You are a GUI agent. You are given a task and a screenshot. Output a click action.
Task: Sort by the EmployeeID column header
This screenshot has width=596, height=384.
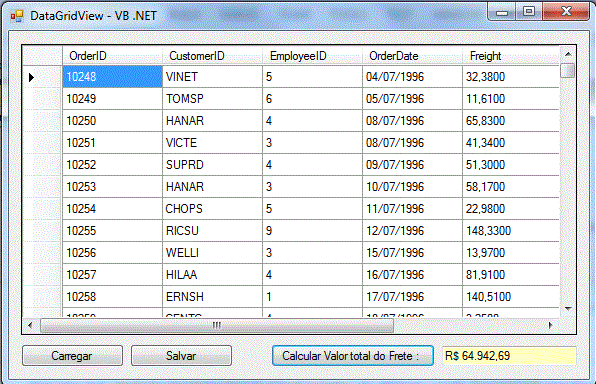coord(312,56)
